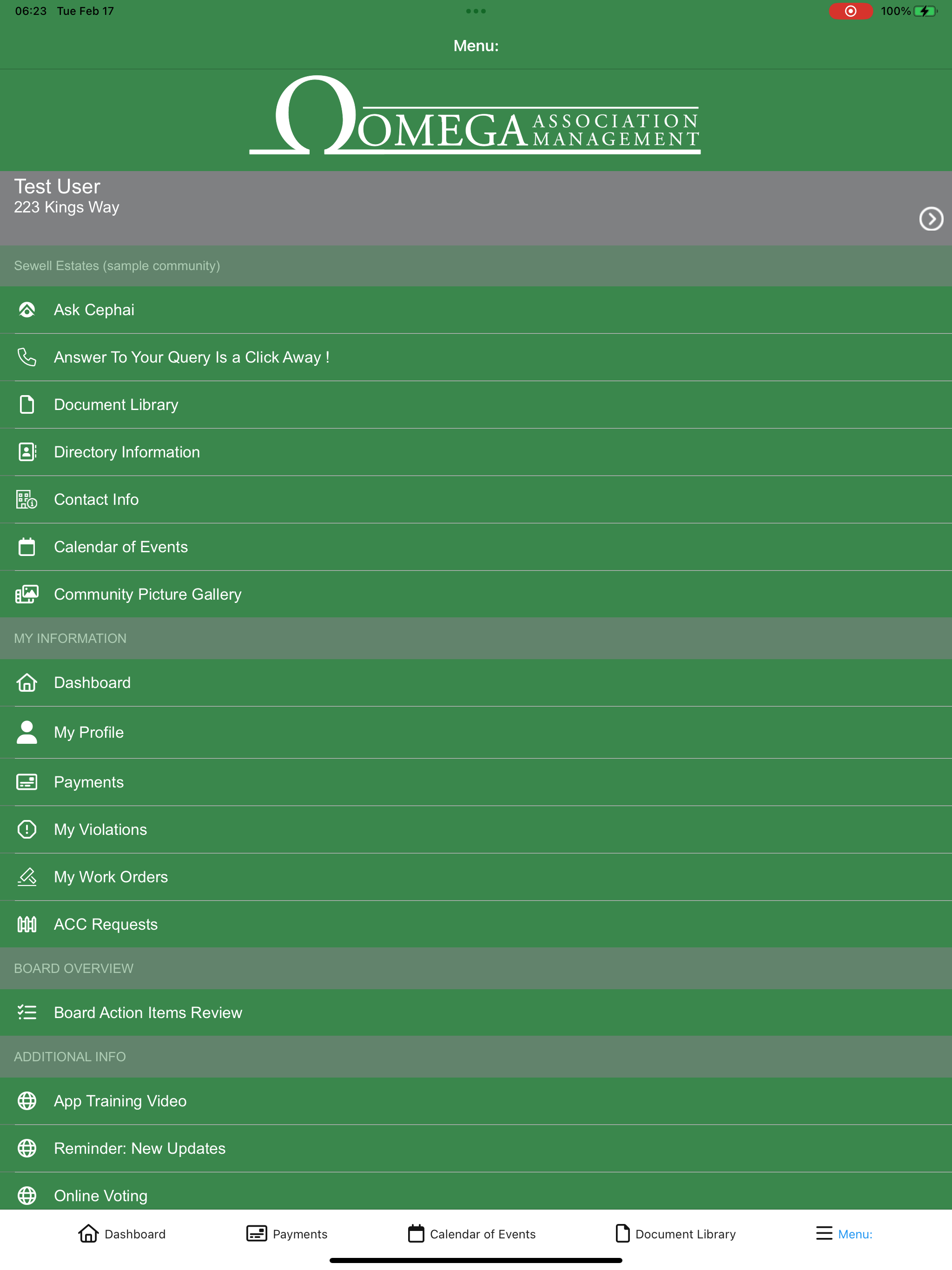Tap the globe icon for App Training Video
Viewport: 952px width, 1270px height.
pos(27,1101)
